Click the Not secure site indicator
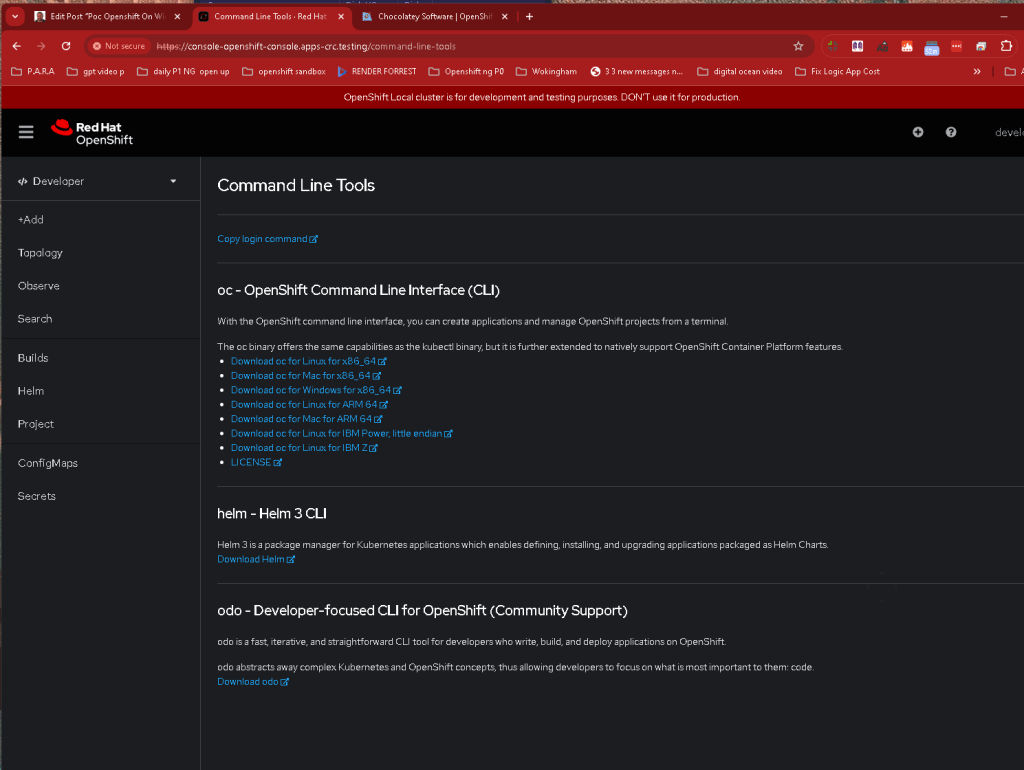Image resolution: width=1024 pixels, height=770 pixels. click(119, 46)
